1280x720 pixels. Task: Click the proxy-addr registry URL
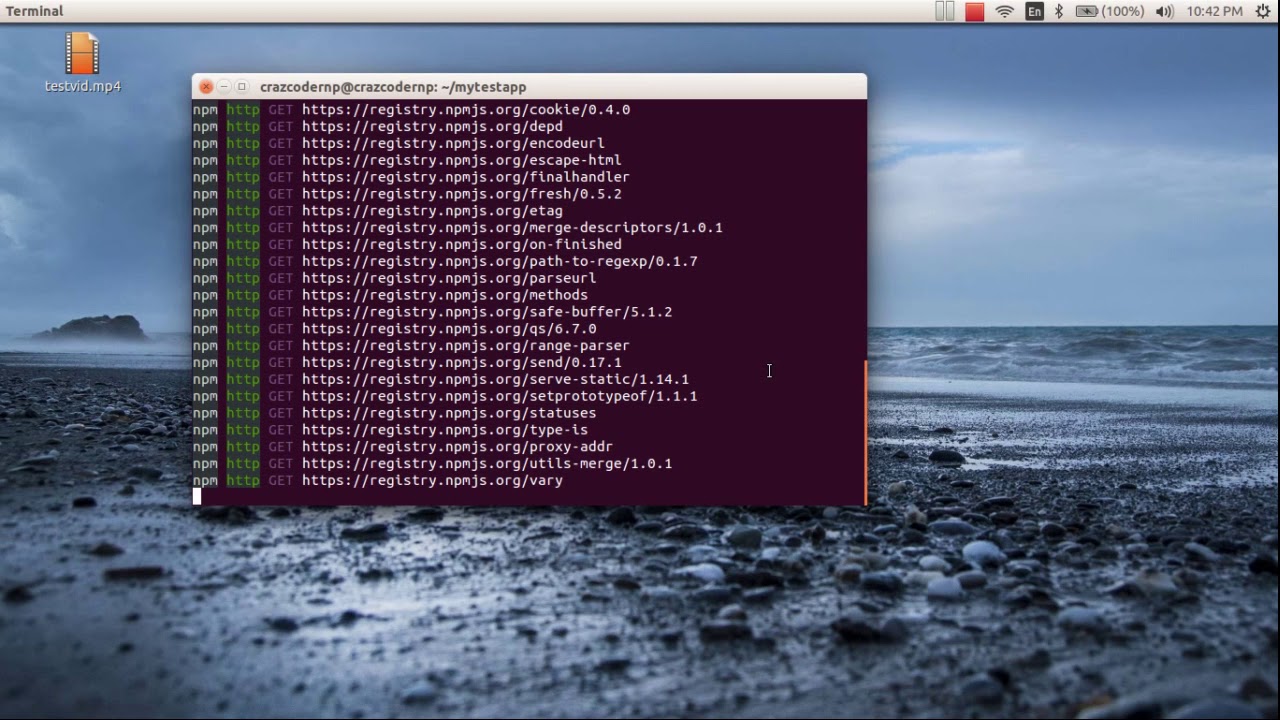click(457, 447)
